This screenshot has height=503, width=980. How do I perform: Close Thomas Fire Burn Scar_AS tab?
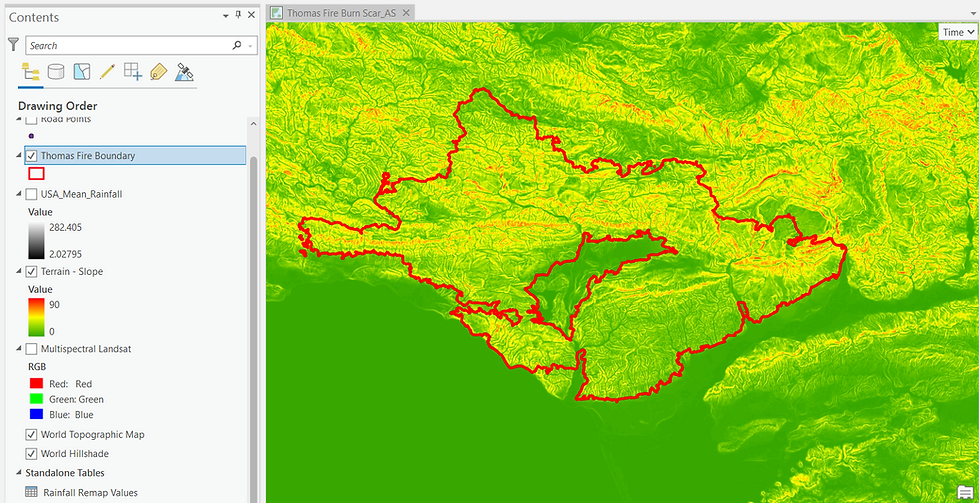tap(406, 12)
